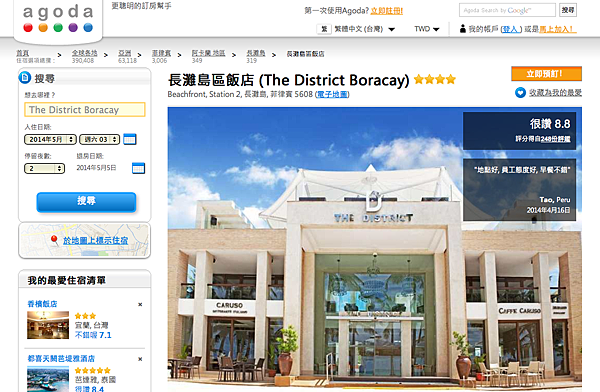Click the 不錯喔 7.1 rating text
The height and width of the screenshot is (392, 600).
pos(93,335)
